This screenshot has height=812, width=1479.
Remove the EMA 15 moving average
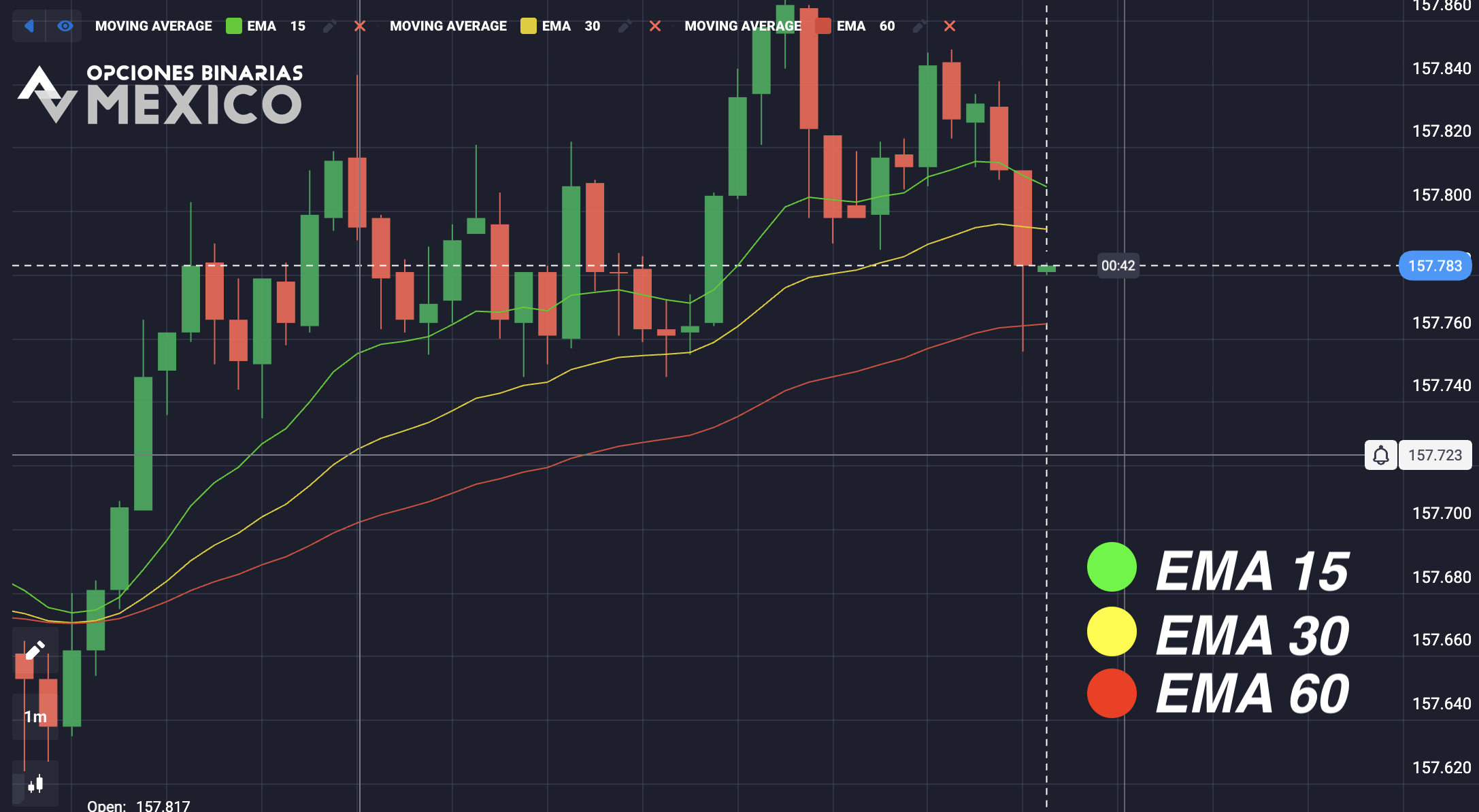click(x=360, y=27)
